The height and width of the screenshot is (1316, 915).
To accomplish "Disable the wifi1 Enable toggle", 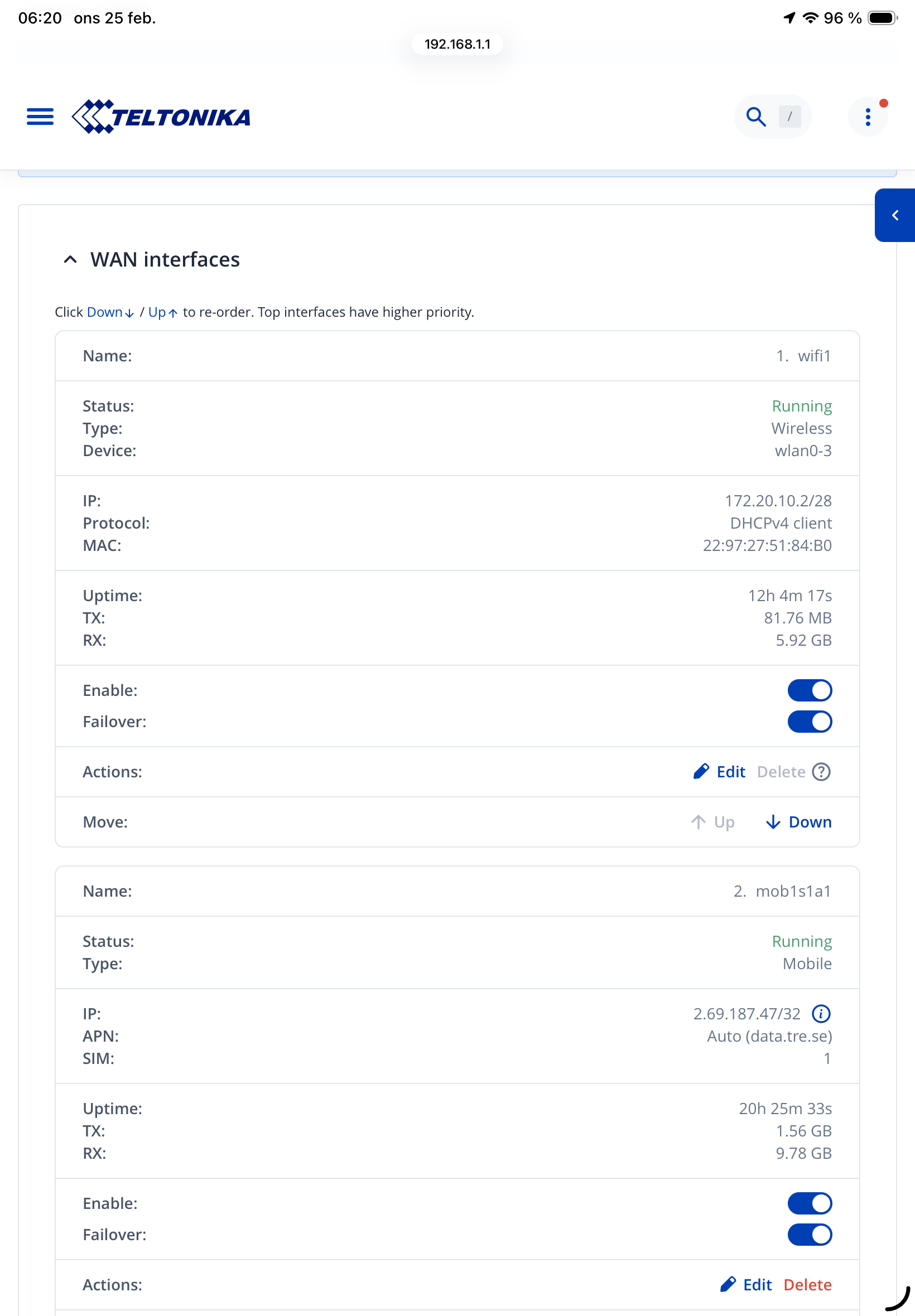I will tap(809, 690).
